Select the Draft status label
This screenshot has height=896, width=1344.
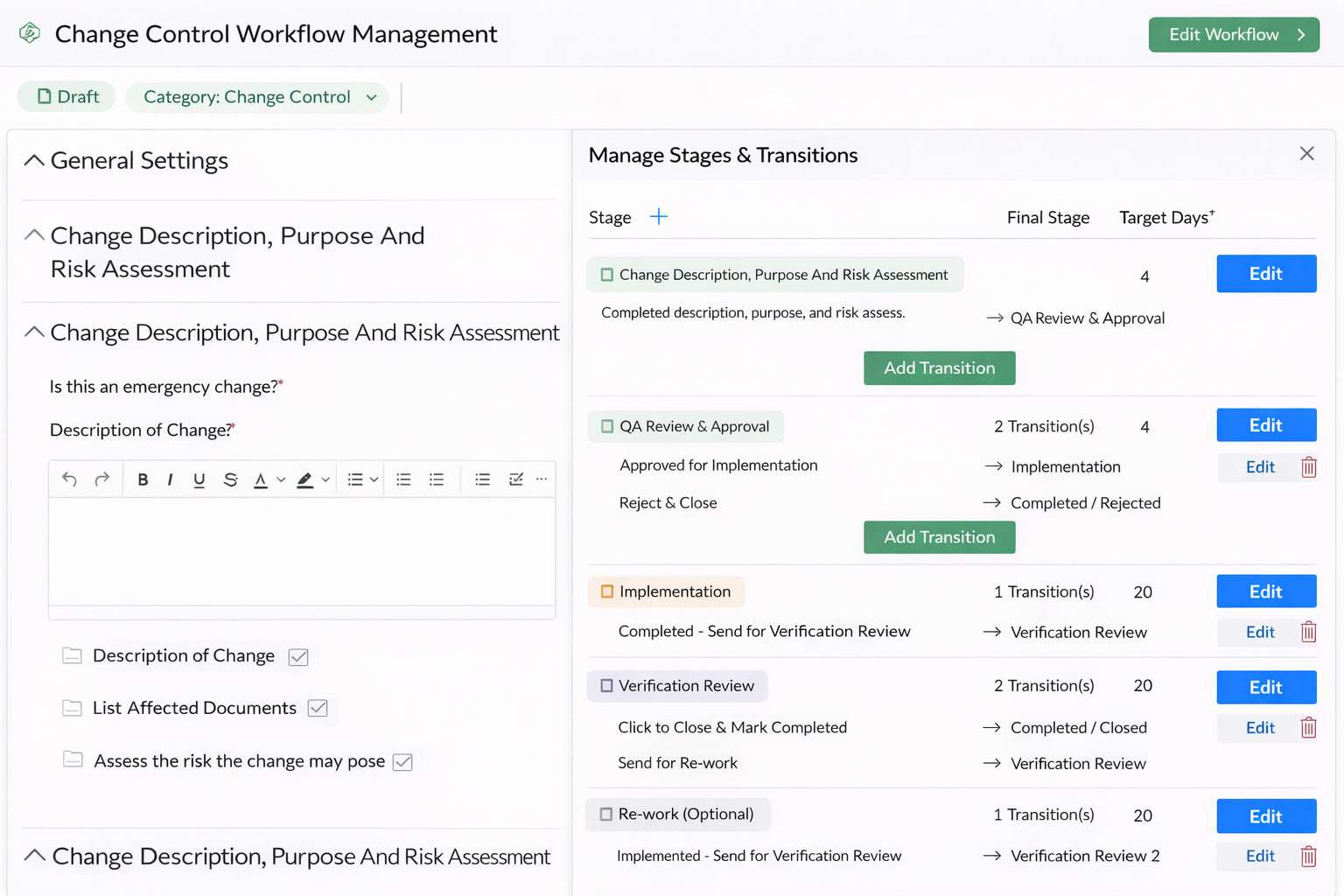(66, 96)
